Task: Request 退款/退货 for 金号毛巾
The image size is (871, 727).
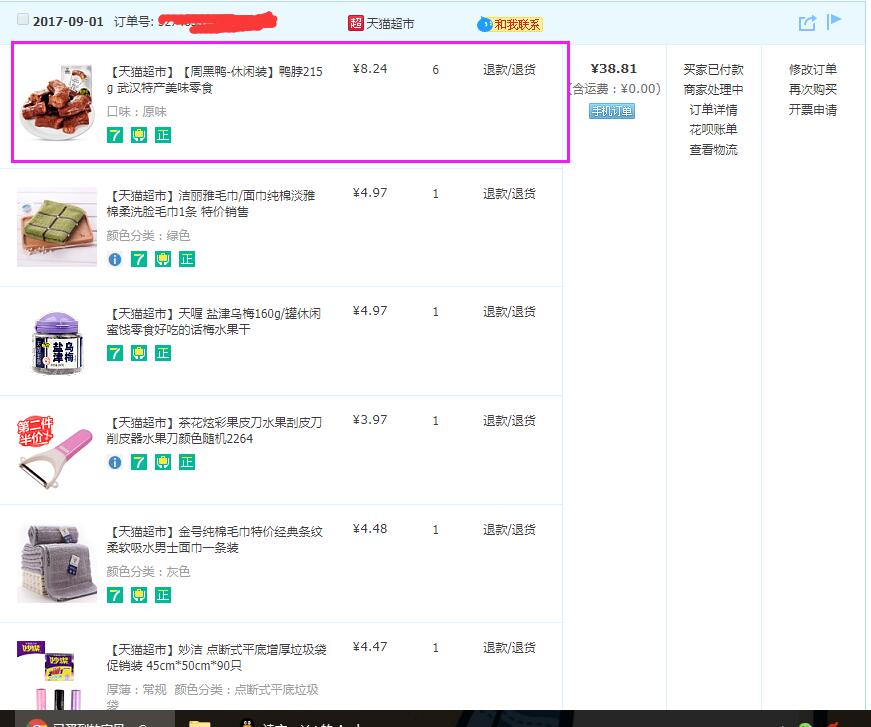Action: click(x=509, y=529)
